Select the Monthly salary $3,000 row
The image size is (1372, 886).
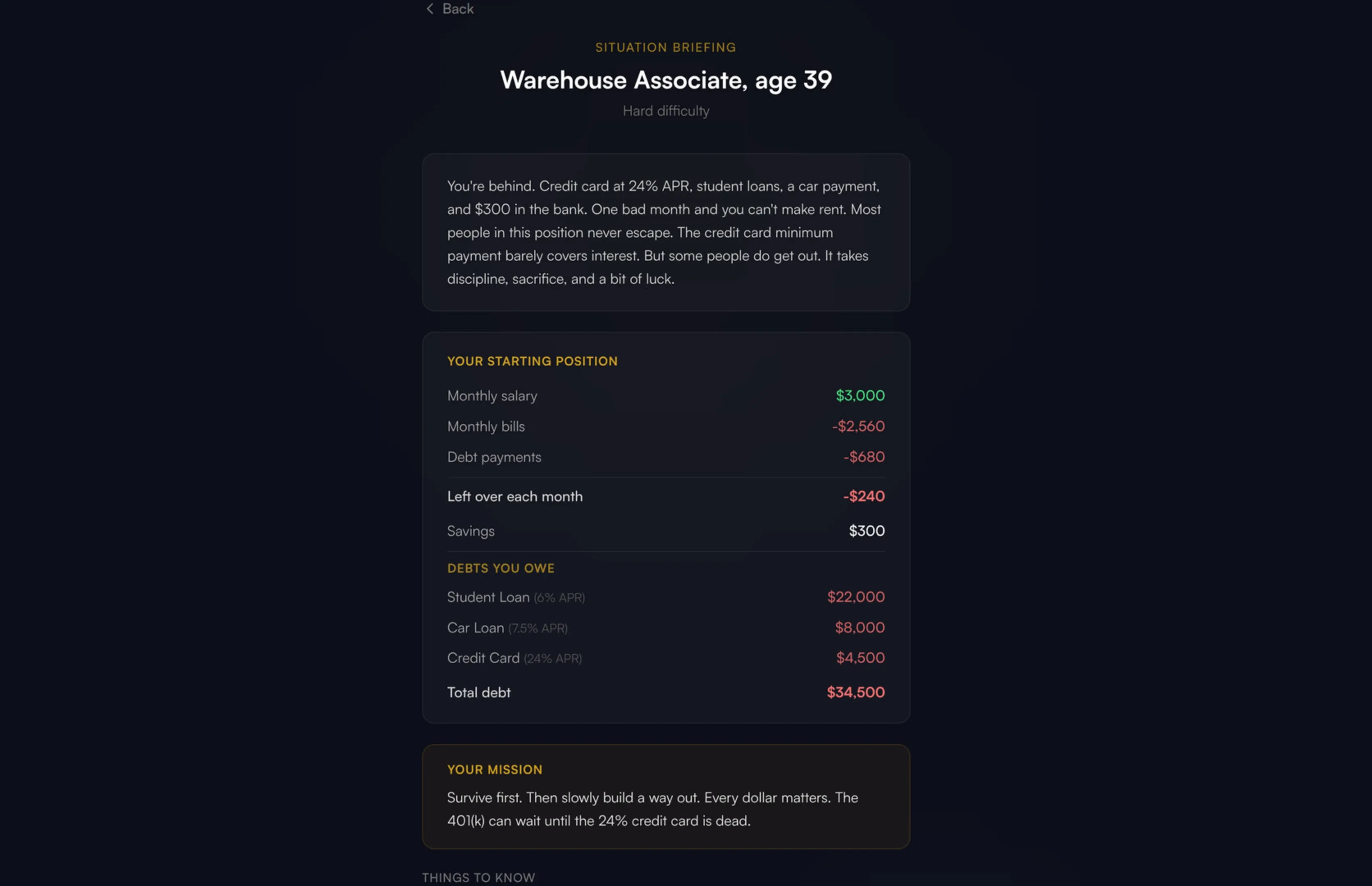coord(666,395)
